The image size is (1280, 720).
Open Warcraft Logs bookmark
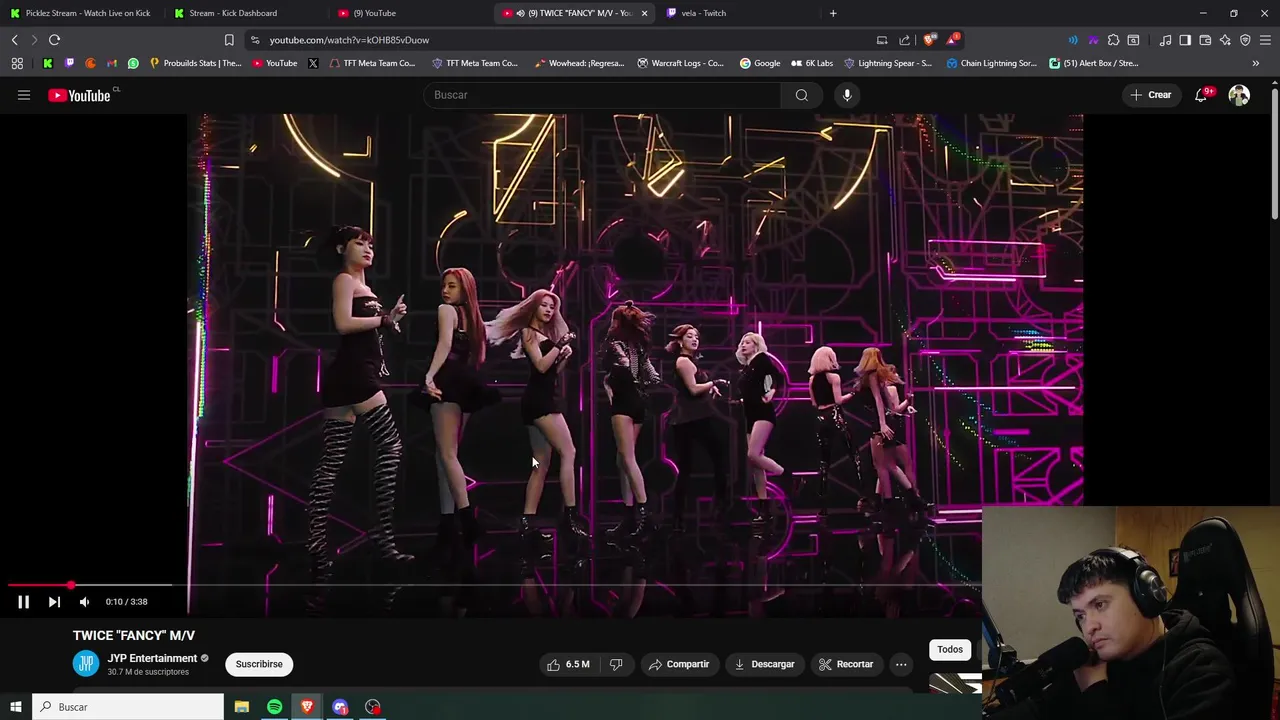(680, 63)
